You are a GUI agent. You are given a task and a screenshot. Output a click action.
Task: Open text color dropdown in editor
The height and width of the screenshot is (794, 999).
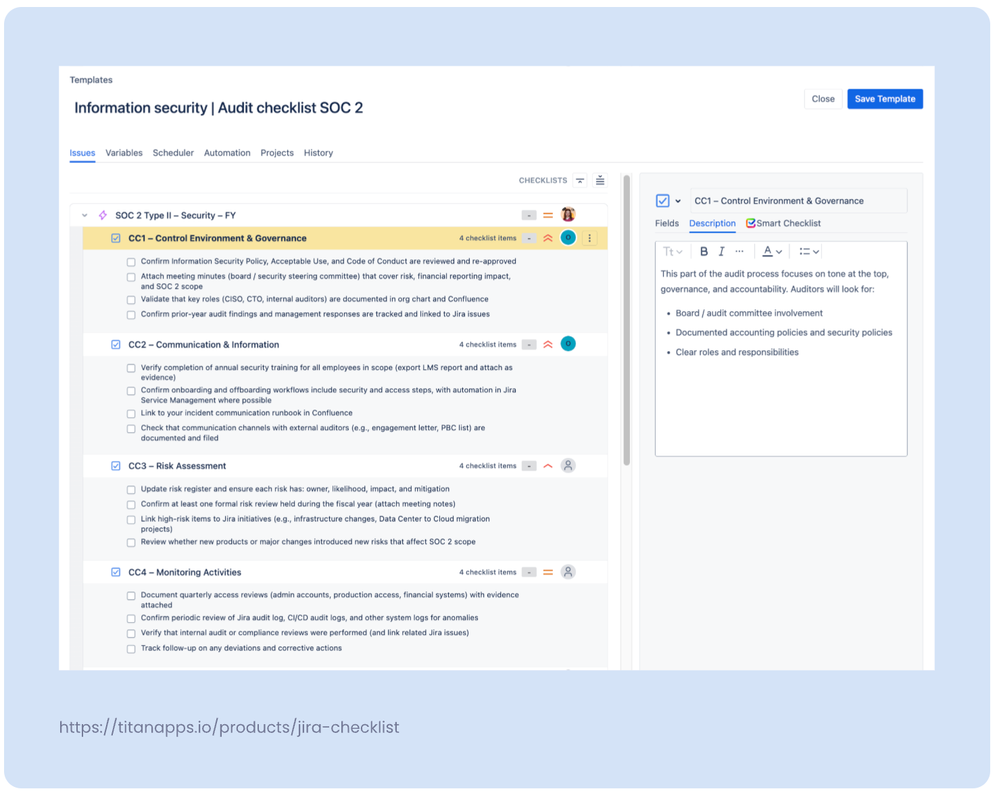tap(772, 252)
